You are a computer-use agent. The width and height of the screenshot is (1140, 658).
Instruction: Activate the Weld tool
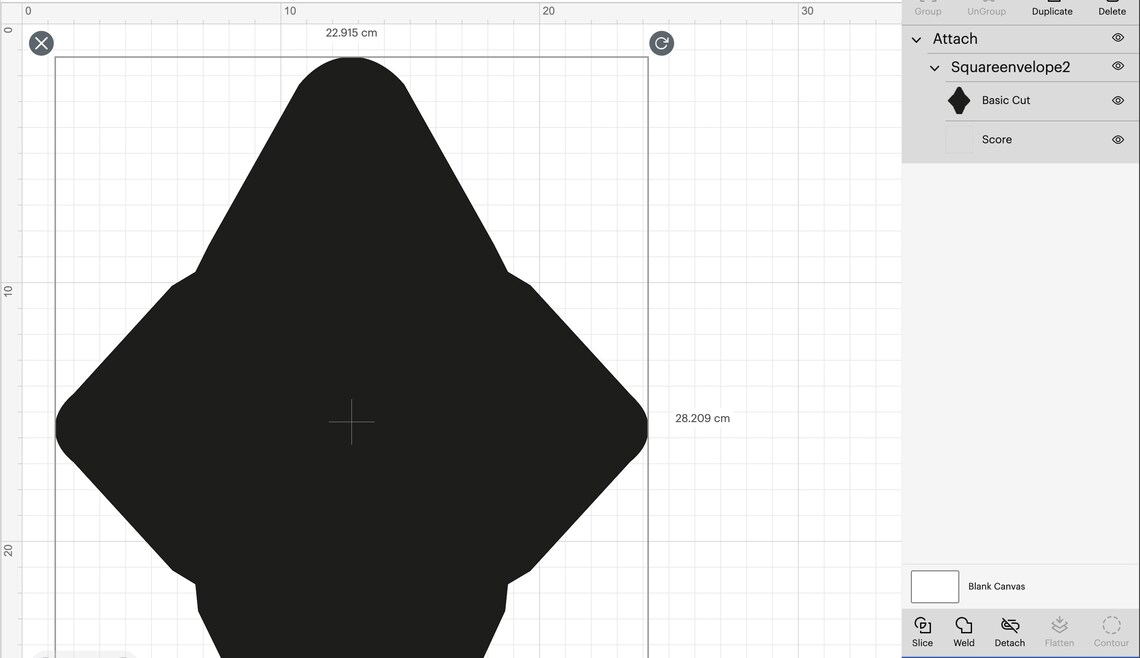tap(963, 630)
